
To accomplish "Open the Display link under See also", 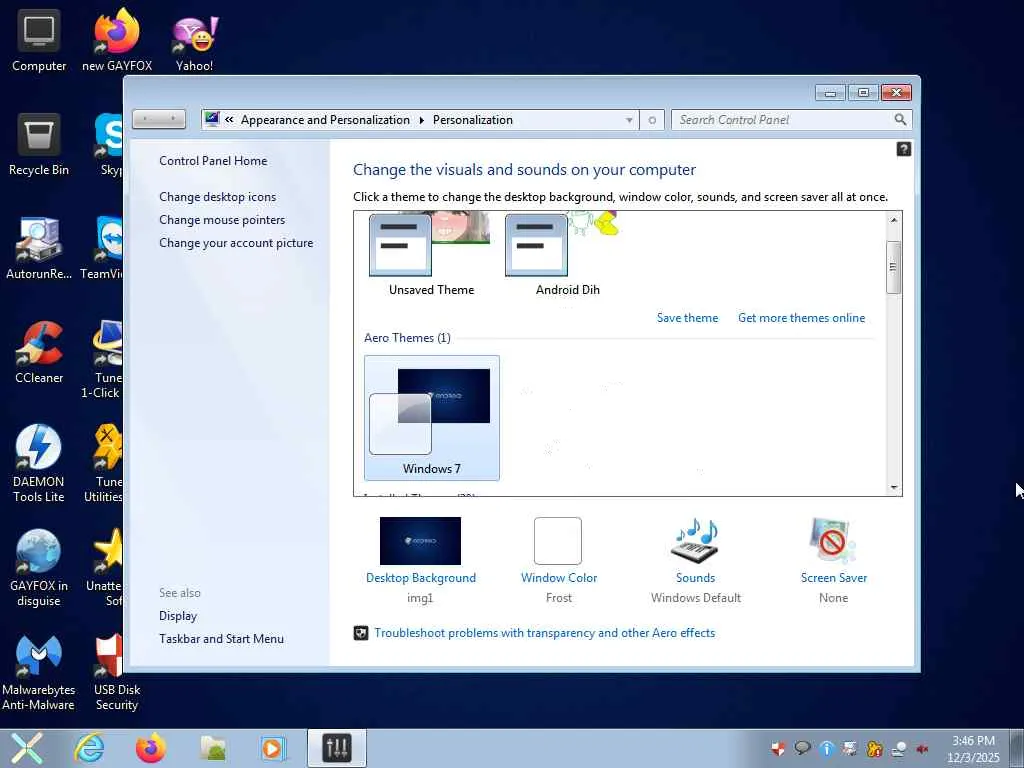I will (178, 616).
